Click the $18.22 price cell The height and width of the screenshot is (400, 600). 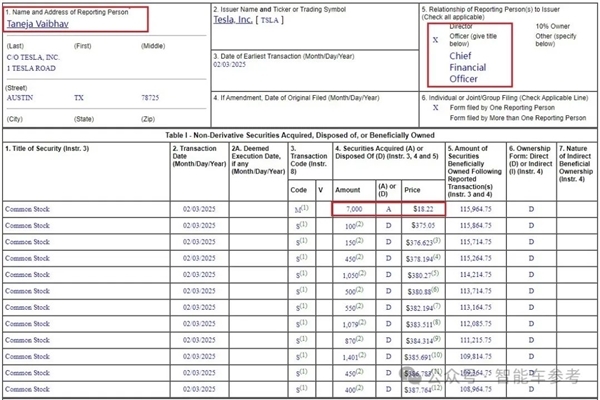[423, 209]
